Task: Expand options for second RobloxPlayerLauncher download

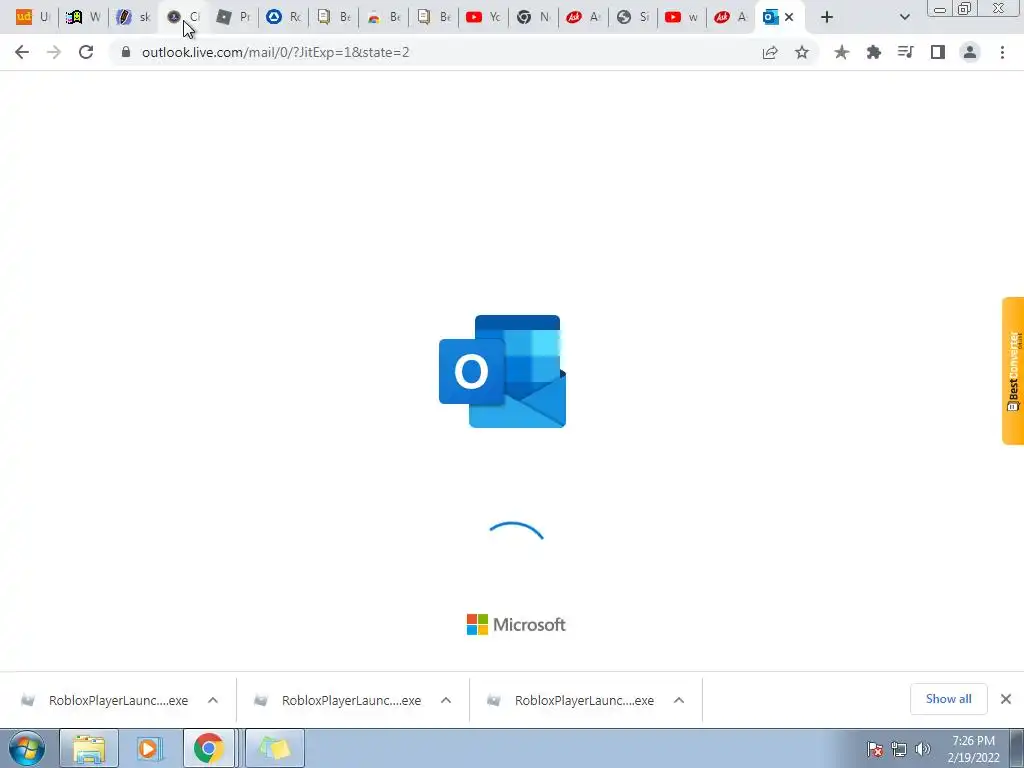Action: point(446,700)
